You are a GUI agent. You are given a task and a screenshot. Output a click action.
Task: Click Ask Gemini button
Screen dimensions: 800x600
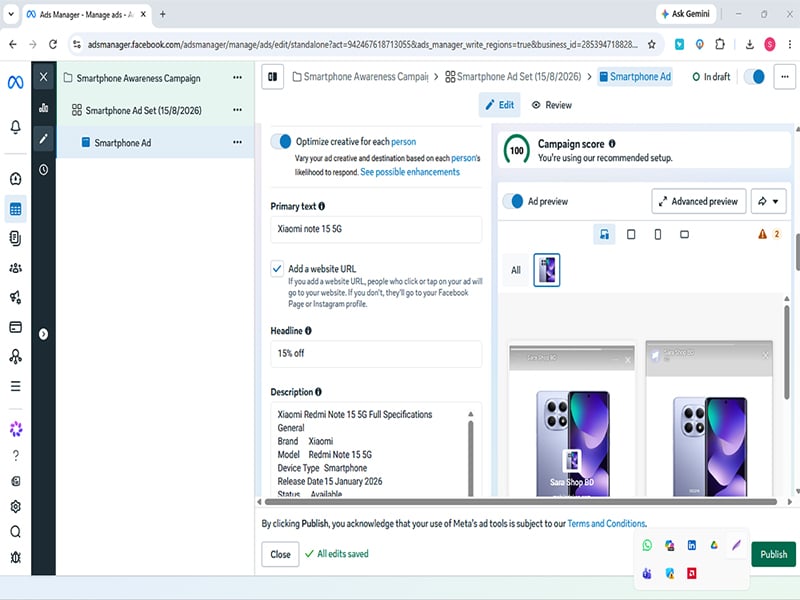tap(685, 14)
